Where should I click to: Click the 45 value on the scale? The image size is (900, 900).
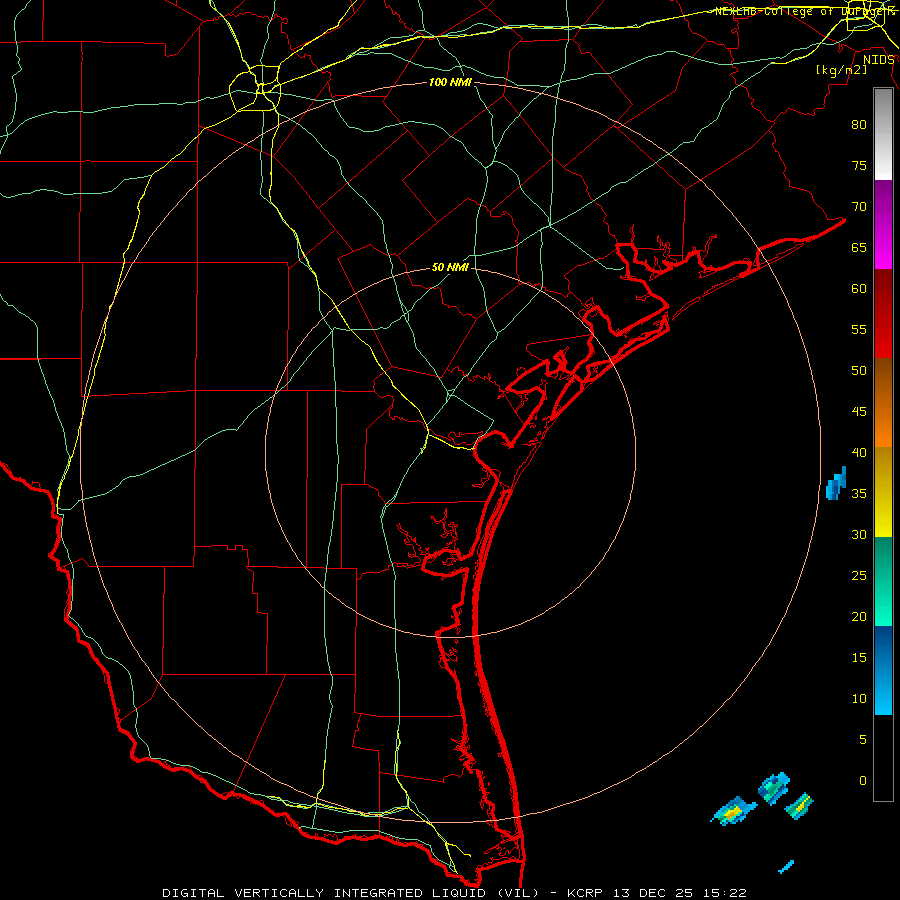click(859, 412)
